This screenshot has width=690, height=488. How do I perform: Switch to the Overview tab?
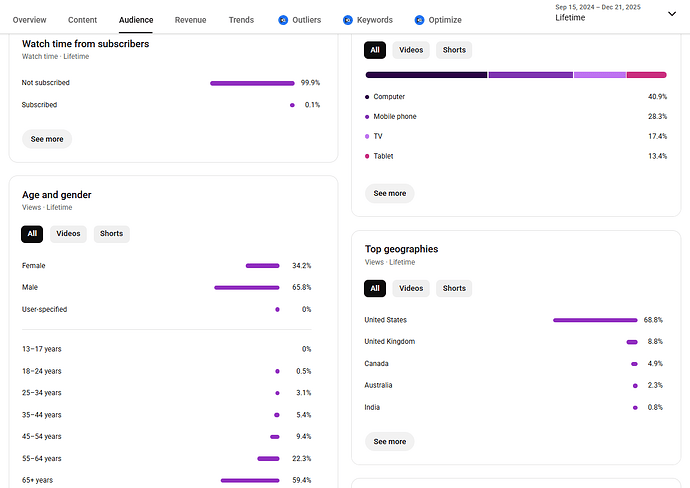(30, 20)
